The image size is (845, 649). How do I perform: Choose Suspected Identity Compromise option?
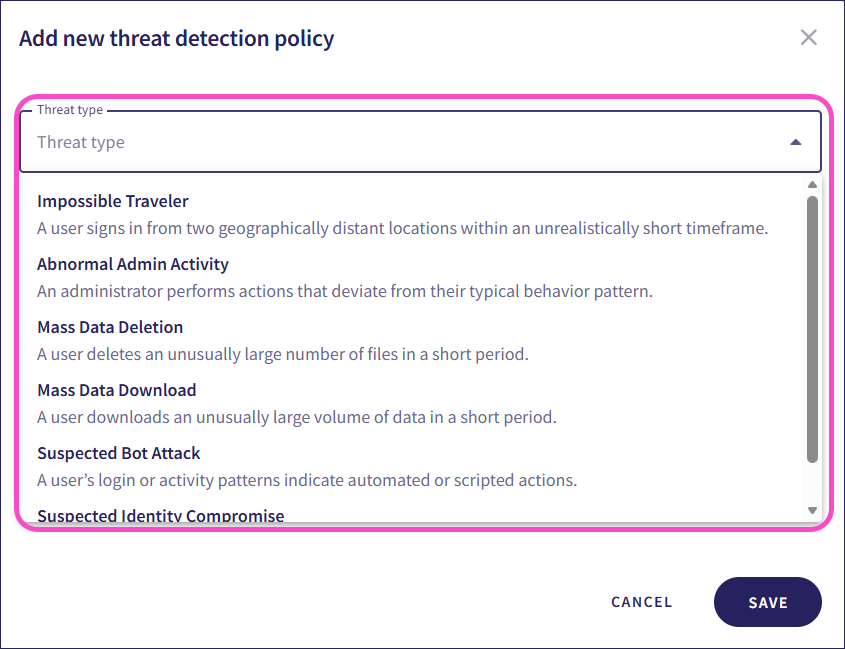(x=160, y=516)
